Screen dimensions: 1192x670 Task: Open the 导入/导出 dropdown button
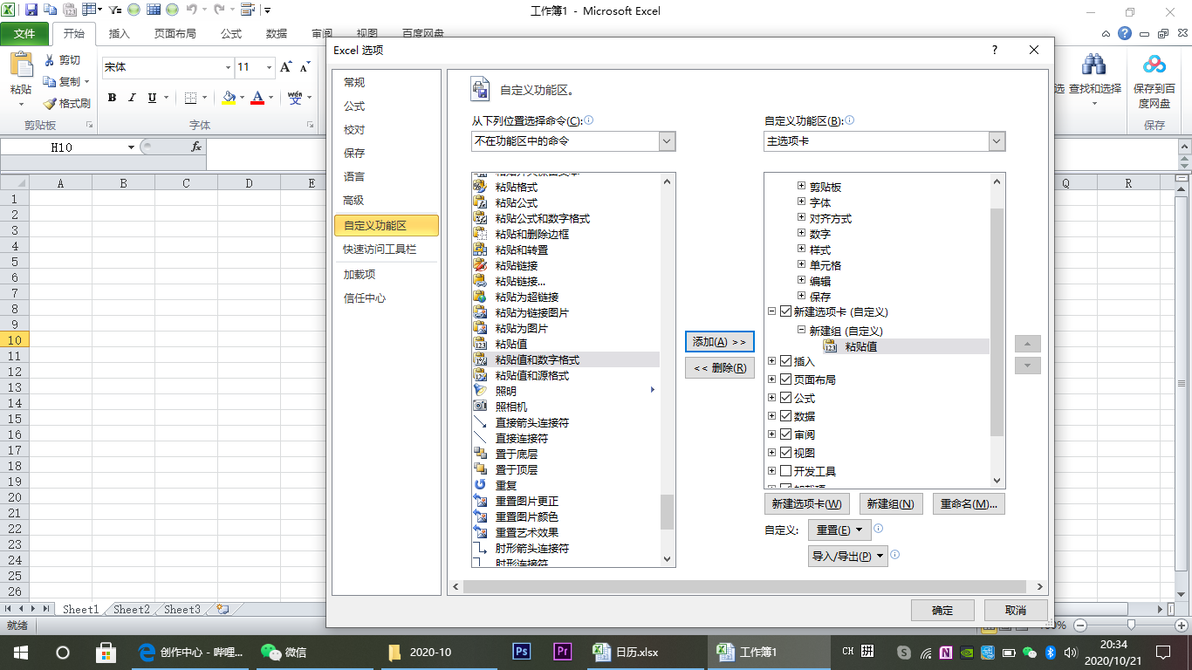point(848,556)
